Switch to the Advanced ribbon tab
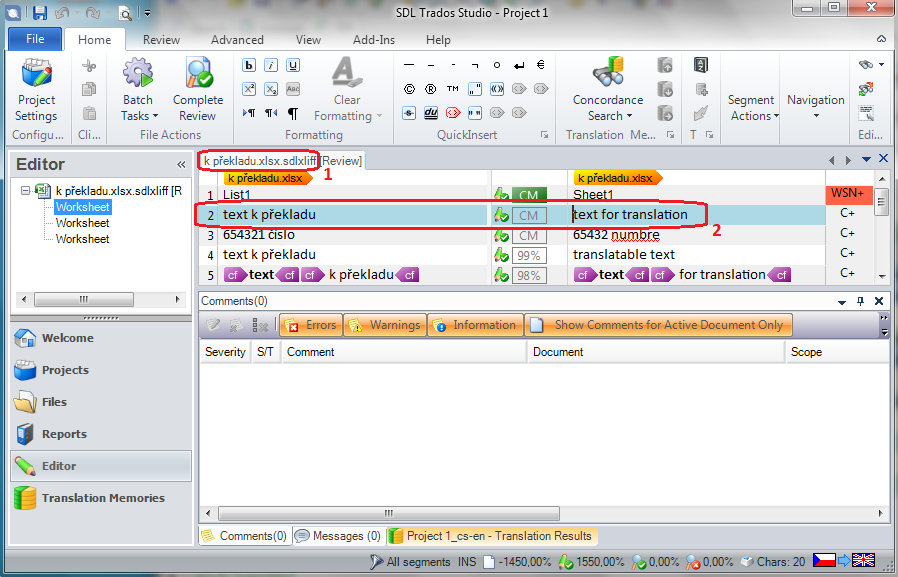 (x=237, y=40)
